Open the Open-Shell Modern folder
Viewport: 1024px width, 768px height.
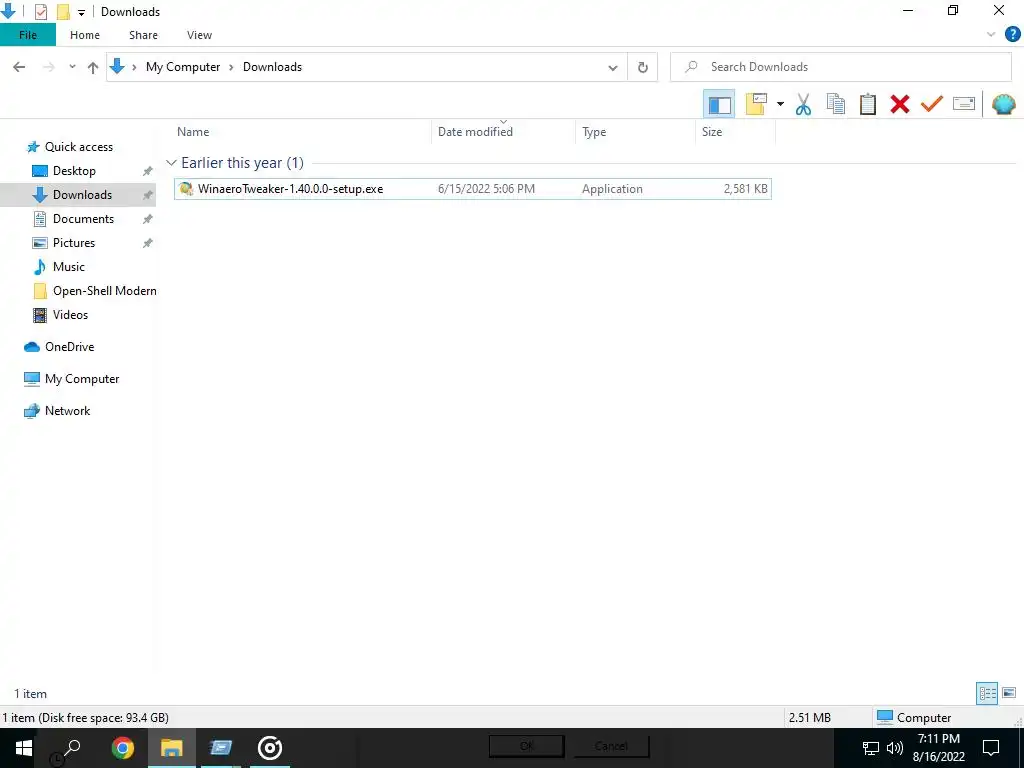(x=104, y=291)
